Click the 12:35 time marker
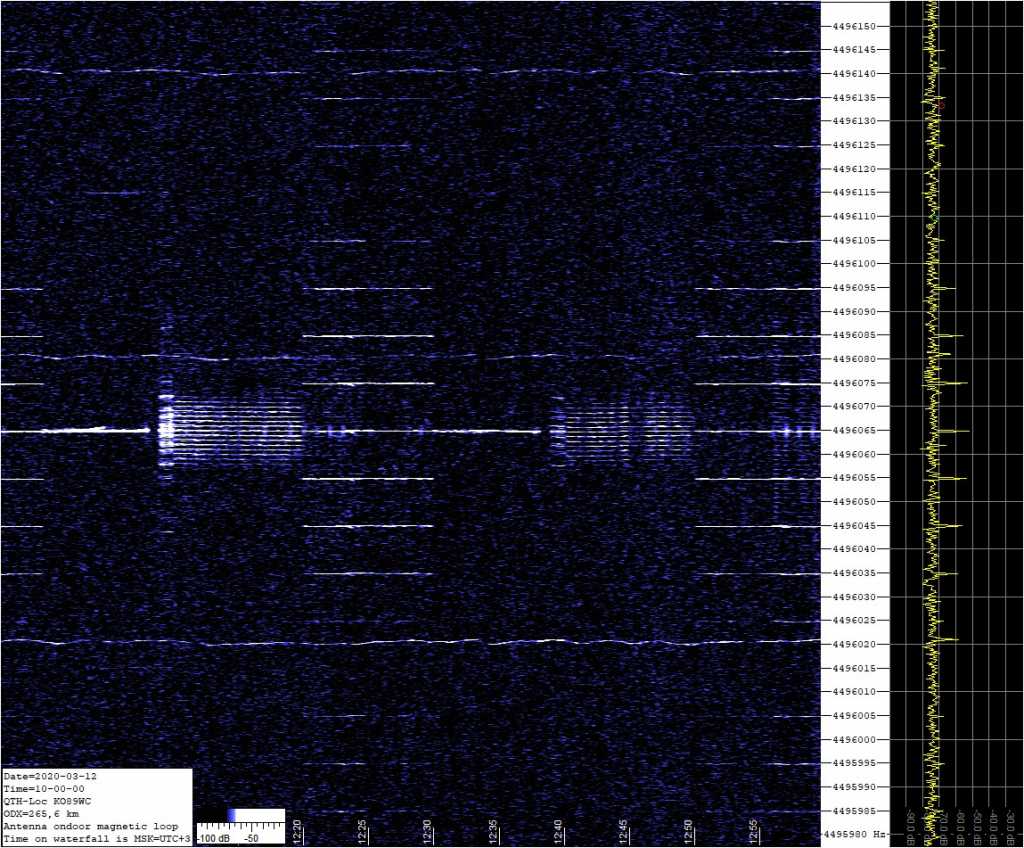Viewport: 1024px width, 848px height. [x=494, y=831]
